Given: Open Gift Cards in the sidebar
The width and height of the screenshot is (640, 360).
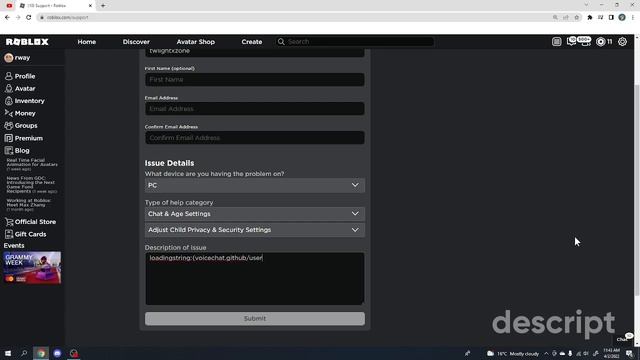Looking at the screenshot, I should (25, 234).
